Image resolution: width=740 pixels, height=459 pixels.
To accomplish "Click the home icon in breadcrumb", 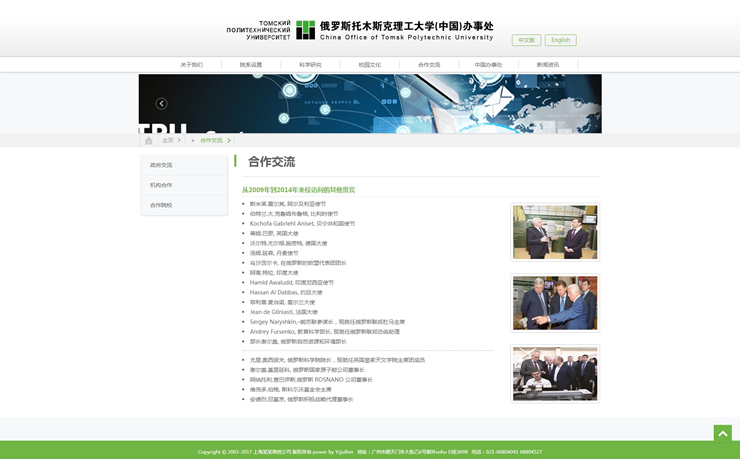I will [149, 140].
